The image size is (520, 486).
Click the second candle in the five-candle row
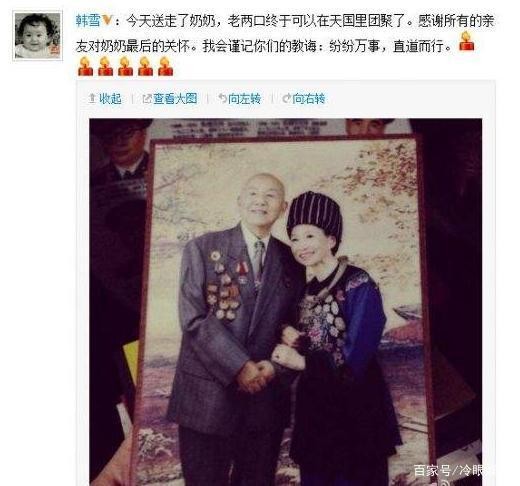[105, 66]
